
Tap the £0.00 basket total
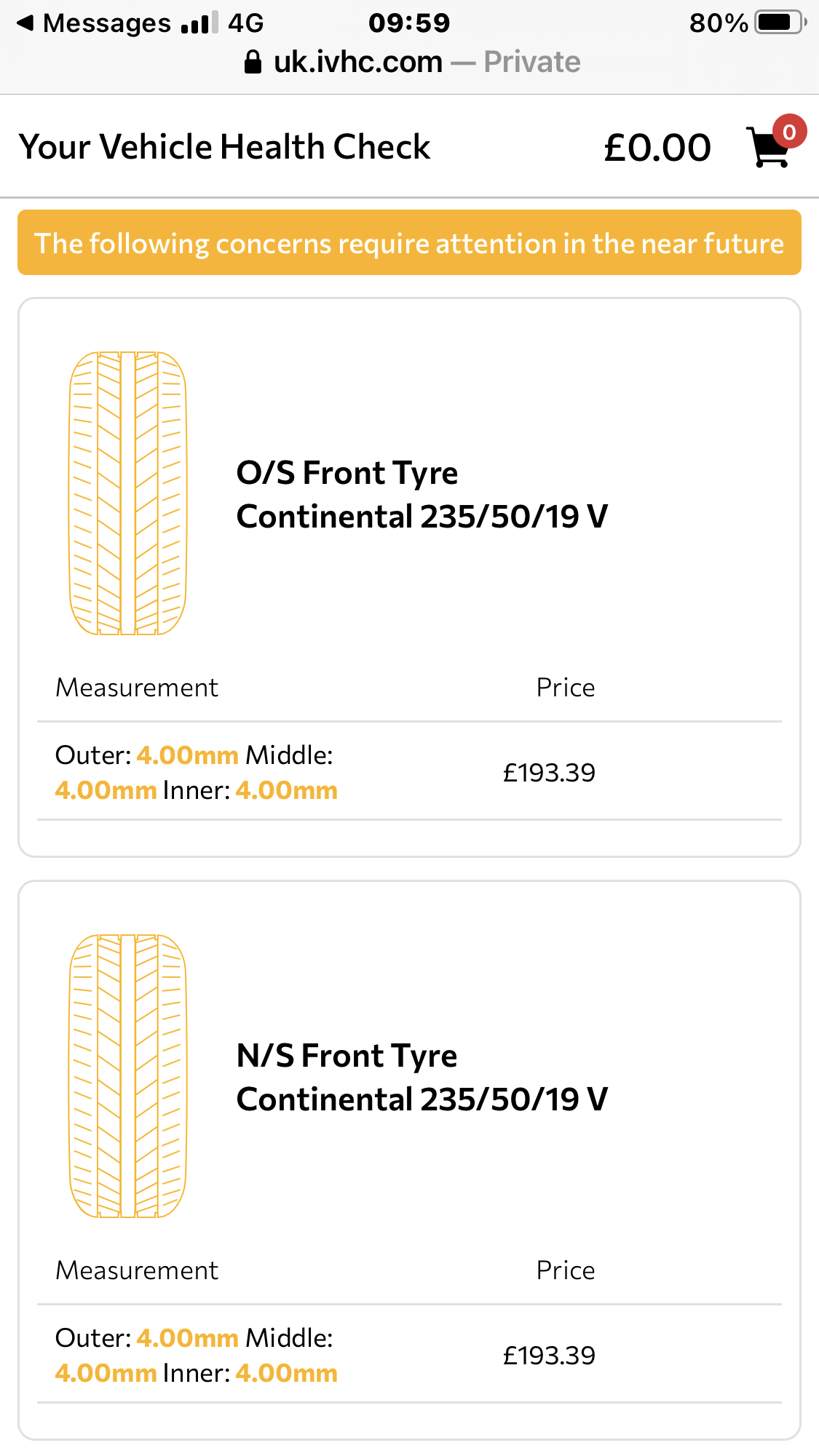pos(657,148)
